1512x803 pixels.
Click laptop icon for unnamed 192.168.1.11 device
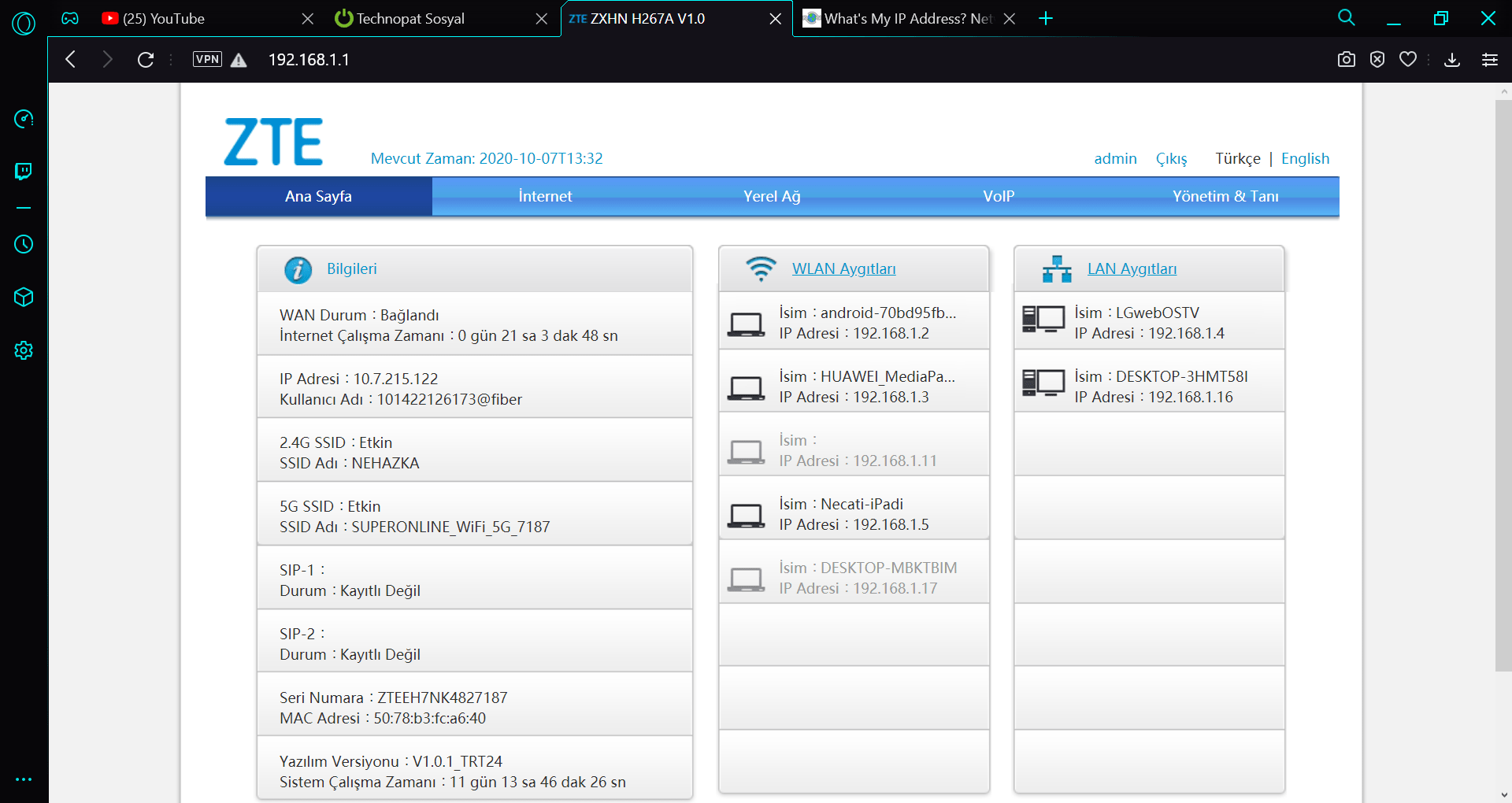pos(745,451)
